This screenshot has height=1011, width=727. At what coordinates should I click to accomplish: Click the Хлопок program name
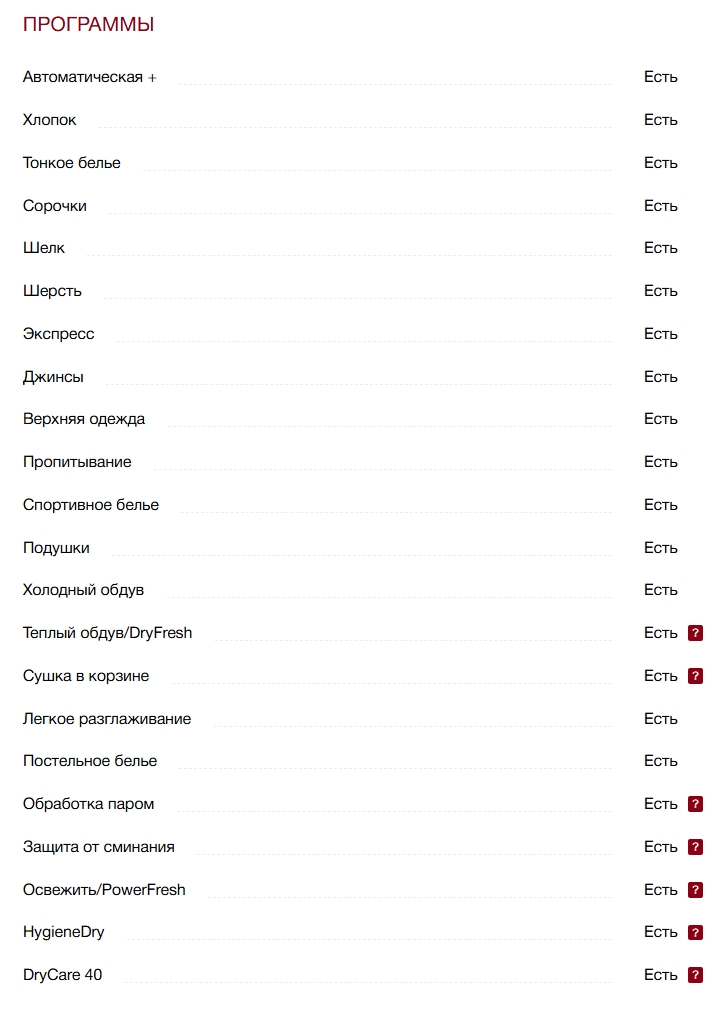(49, 120)
